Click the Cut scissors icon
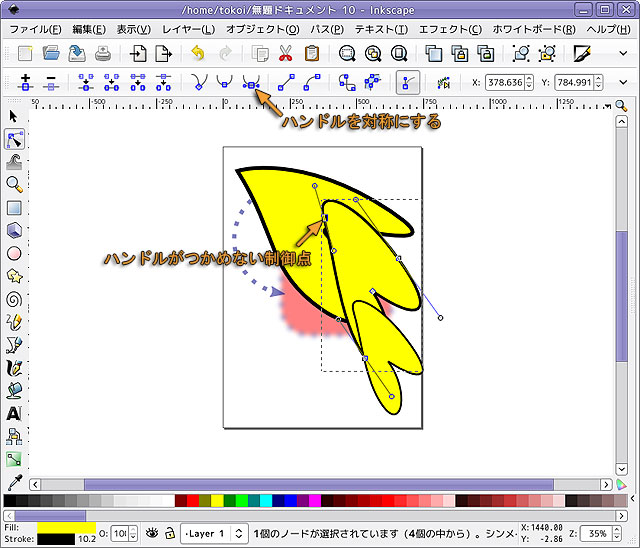Viewport: 640px width, 548px height. [x=286, y=53]
